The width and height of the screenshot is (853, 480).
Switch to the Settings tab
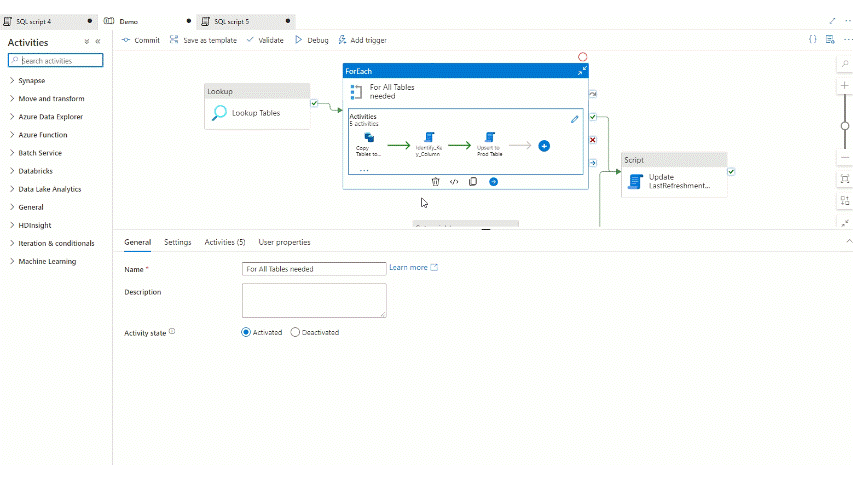[x=178, y=242]
